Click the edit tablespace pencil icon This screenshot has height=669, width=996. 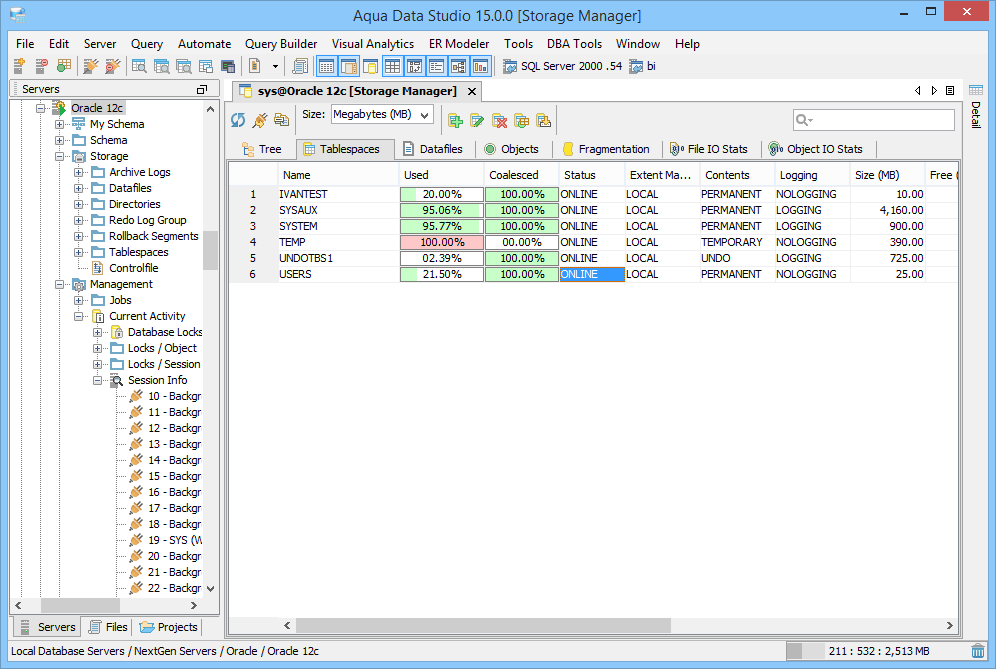point(477,120)
